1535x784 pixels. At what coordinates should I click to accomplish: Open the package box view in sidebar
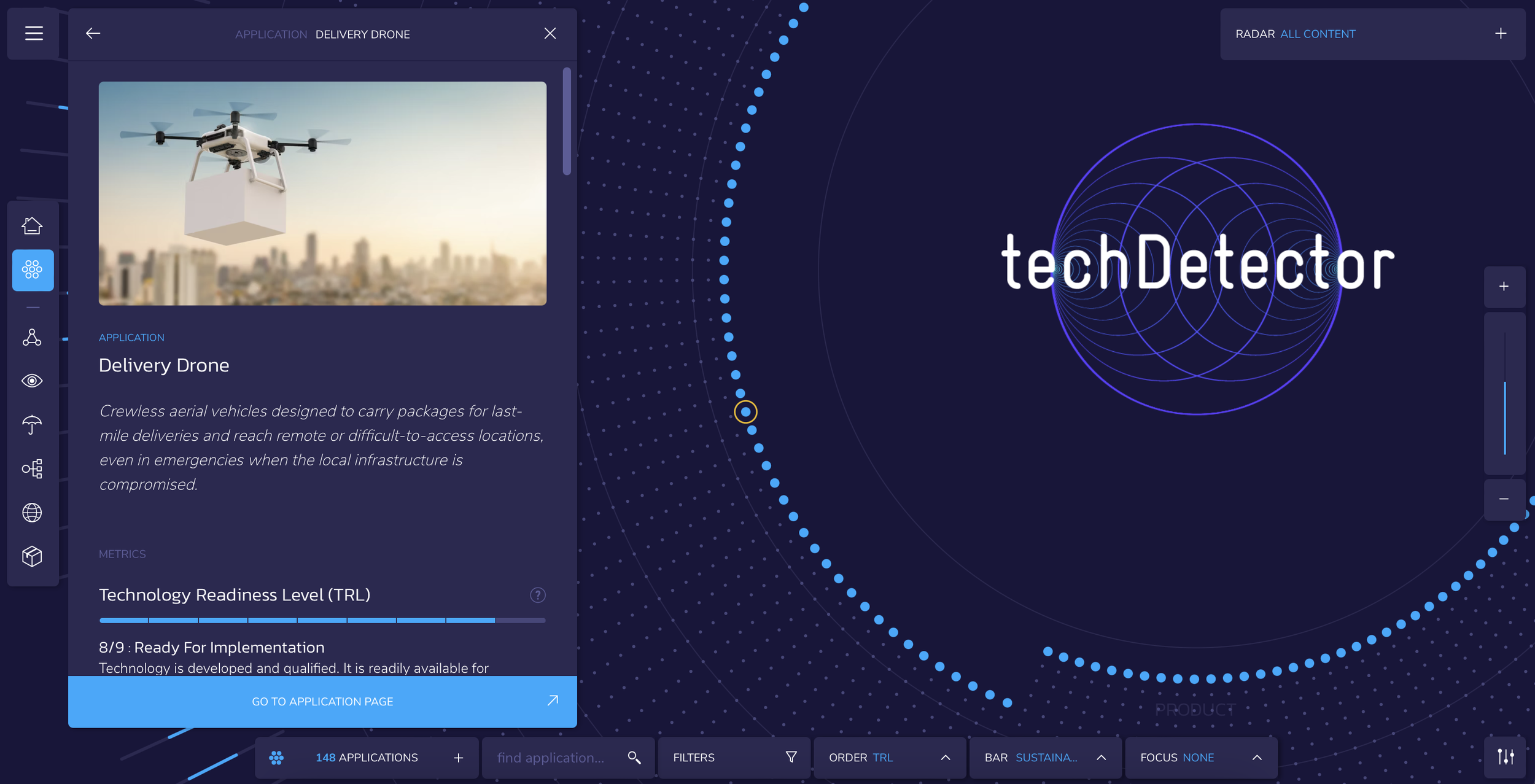pos(32,556)
